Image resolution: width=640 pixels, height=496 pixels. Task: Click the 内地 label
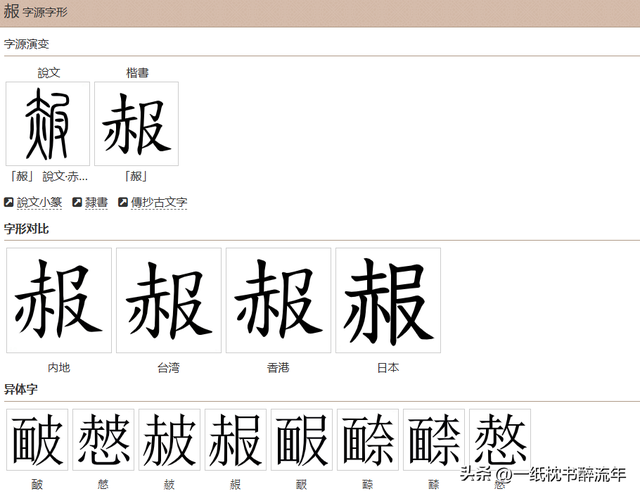click(x=59, y=368)
